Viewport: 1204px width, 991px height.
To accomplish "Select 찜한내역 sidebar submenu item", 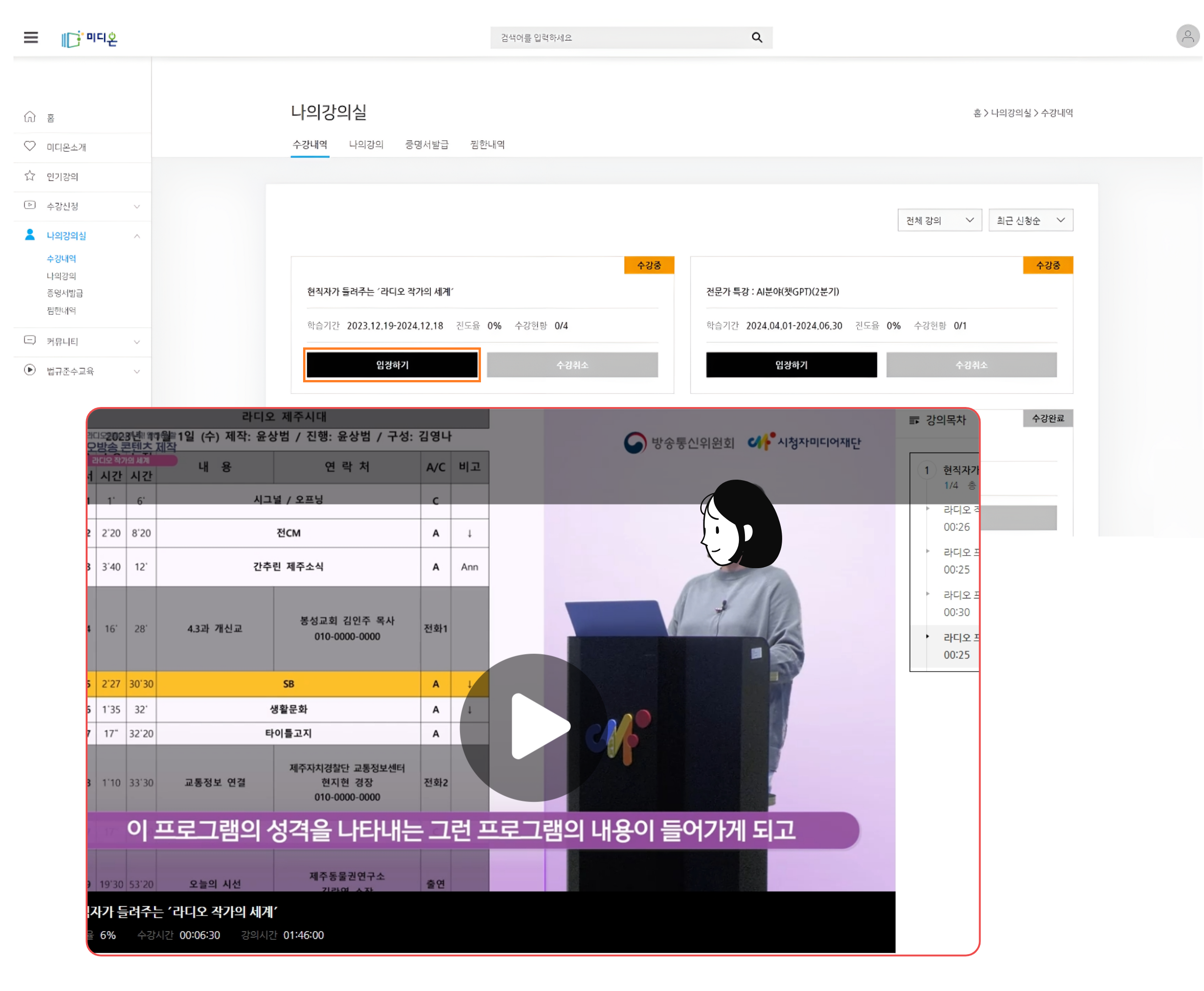I will pyautogui.click(x=61, y=311).
